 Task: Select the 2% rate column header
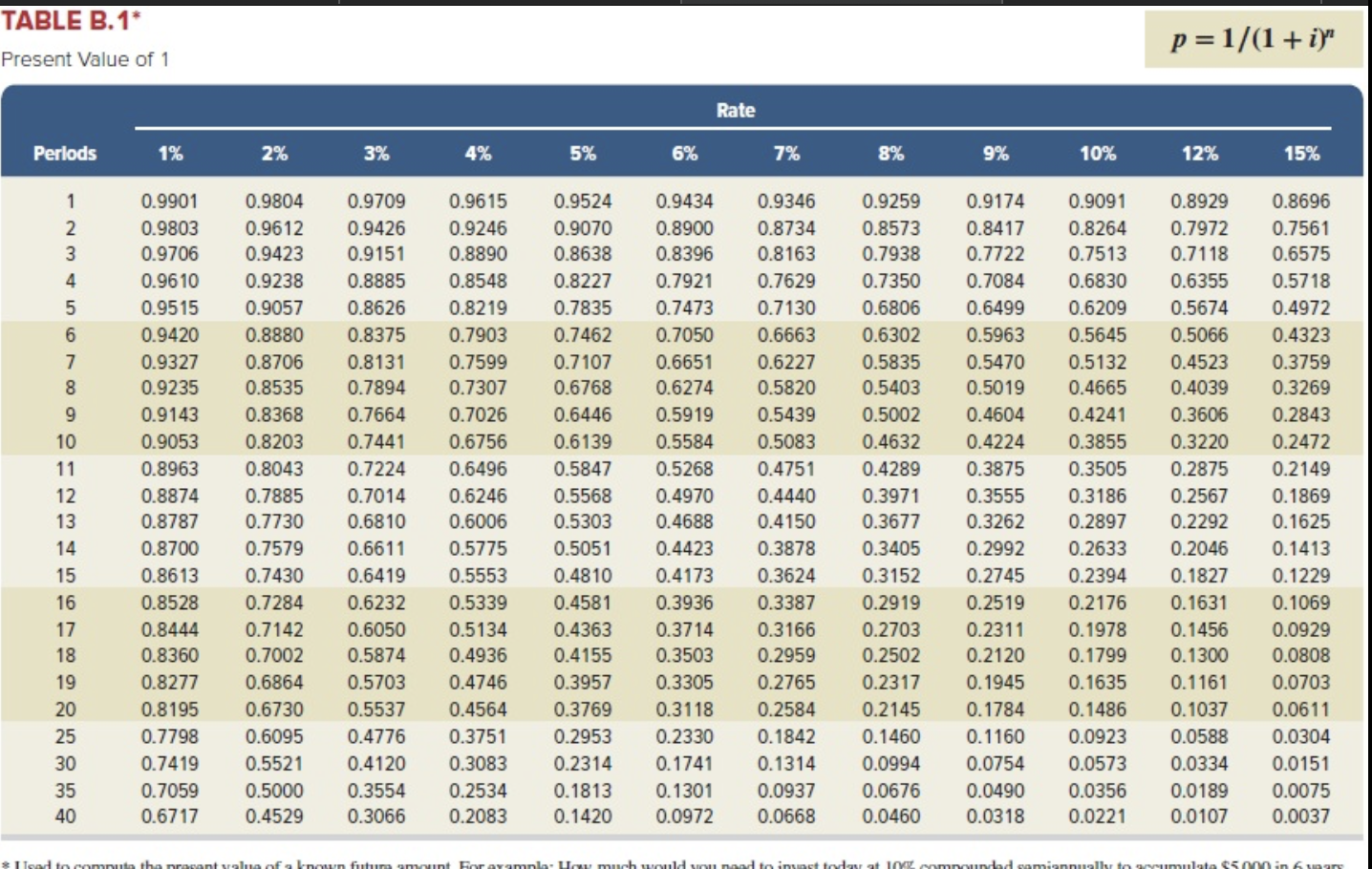274,153
